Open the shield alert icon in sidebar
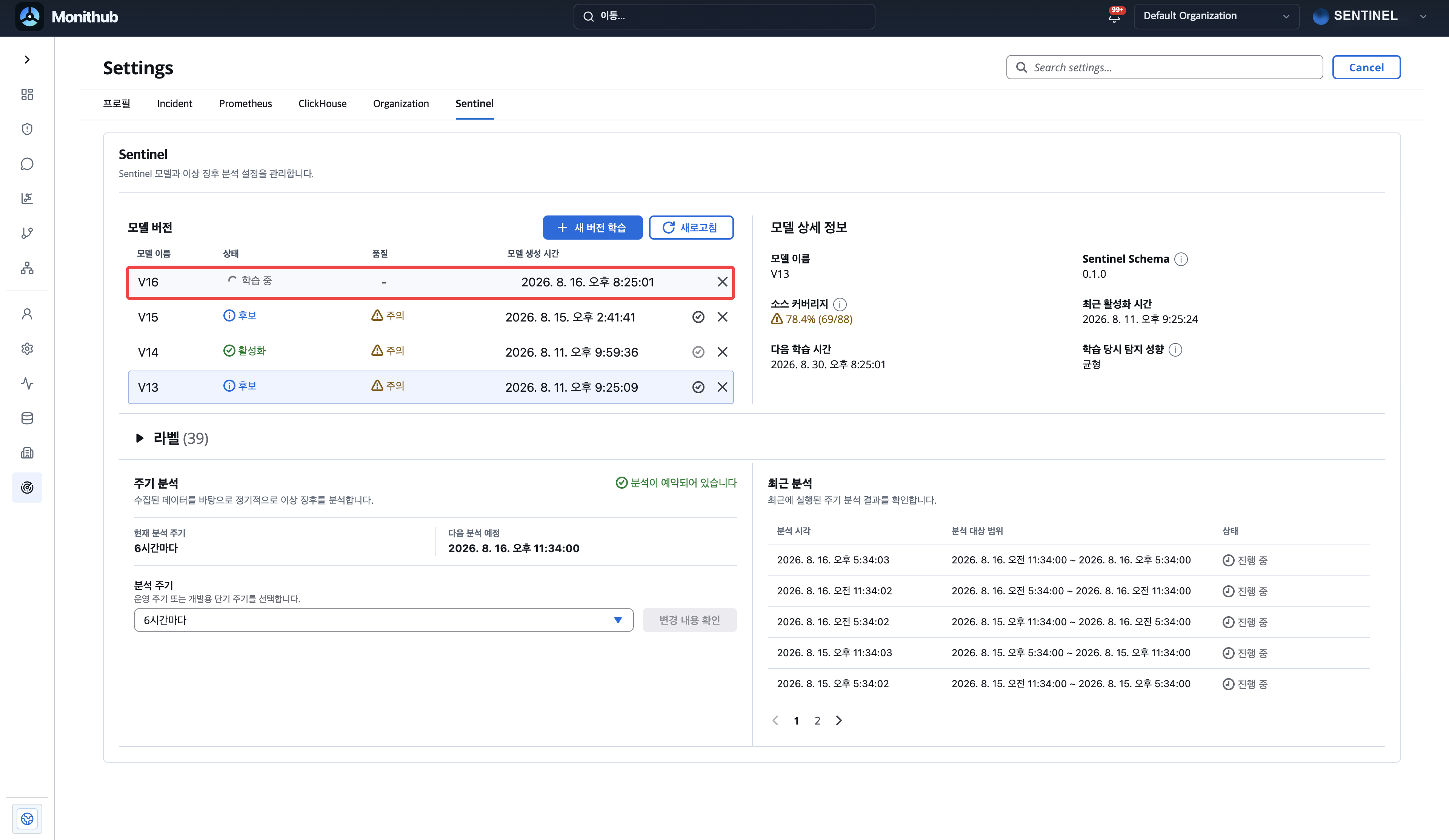The image size is (1449, 840). [x=27, y=129]
